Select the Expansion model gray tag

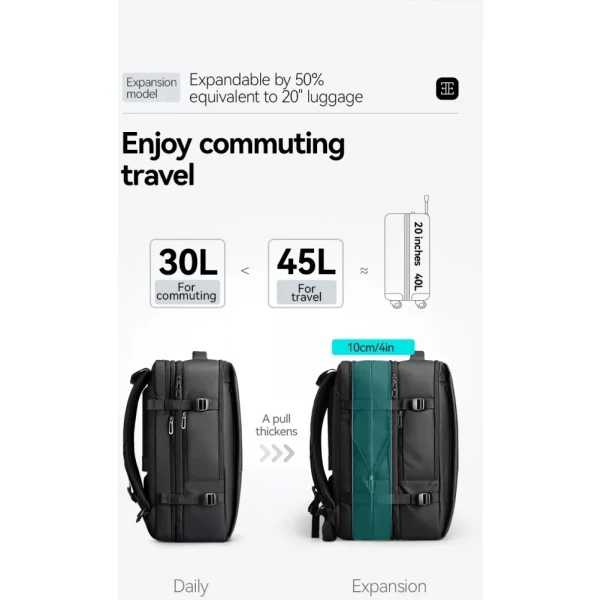(151, 88)
